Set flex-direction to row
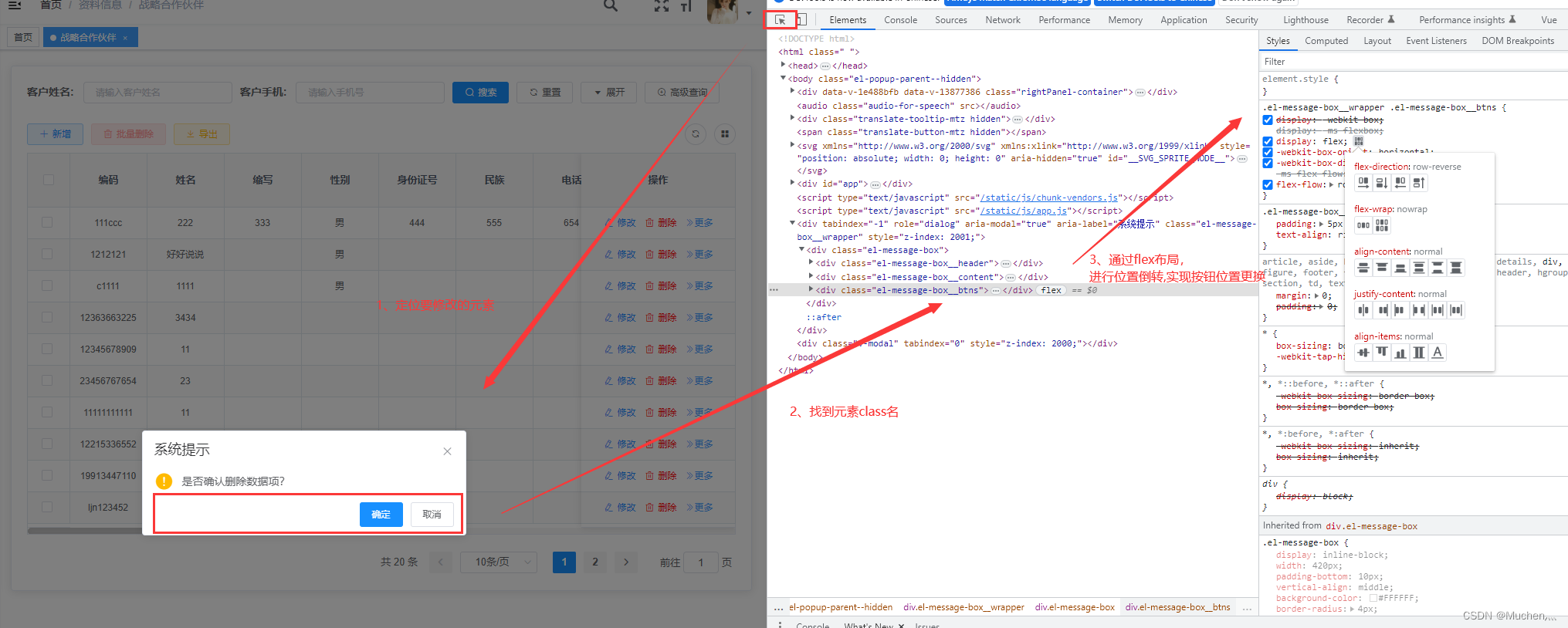The height and width of the screenshot is (628, 1568). (1363, 183)
